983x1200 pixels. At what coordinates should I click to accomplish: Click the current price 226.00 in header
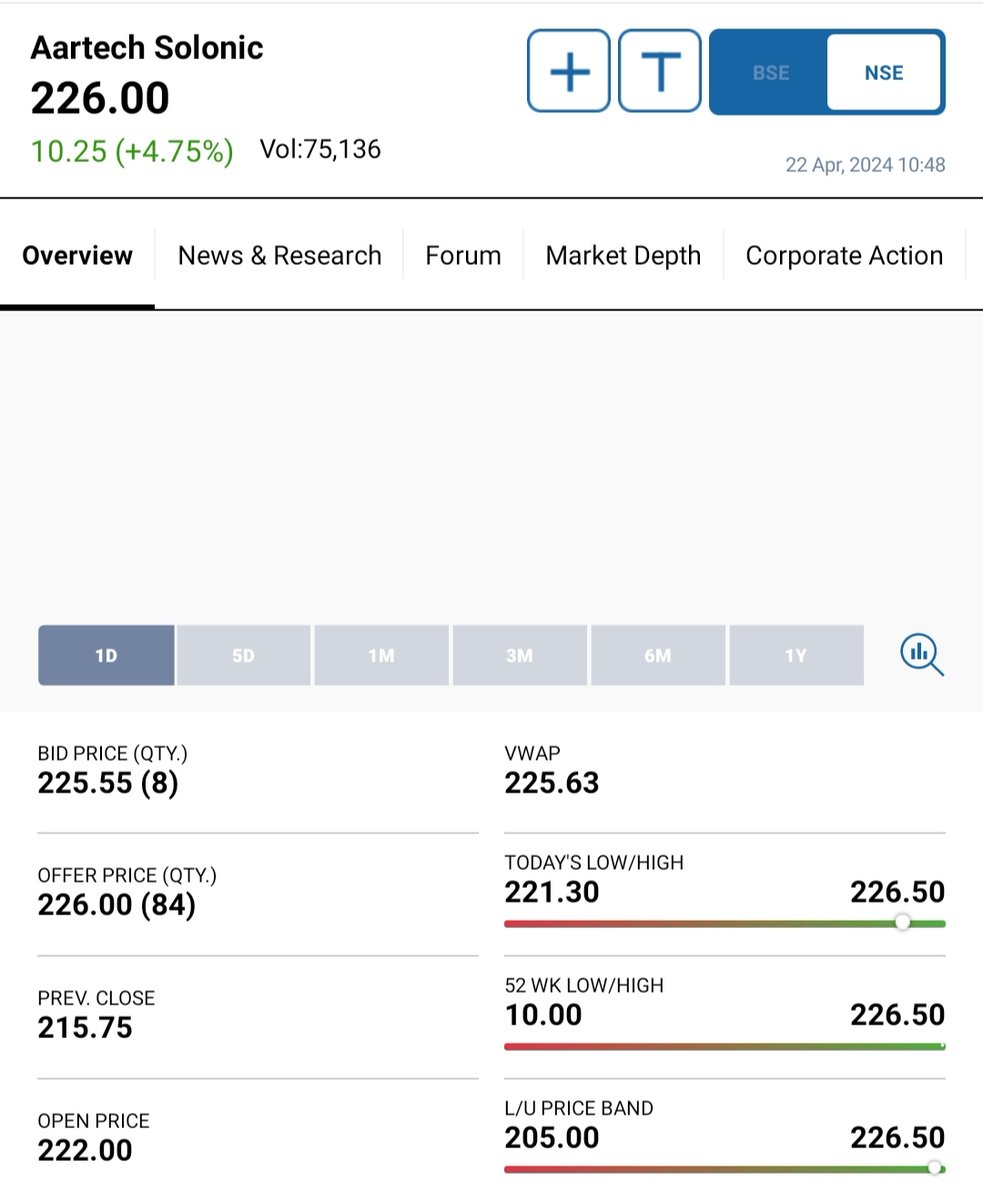point(100,98)
